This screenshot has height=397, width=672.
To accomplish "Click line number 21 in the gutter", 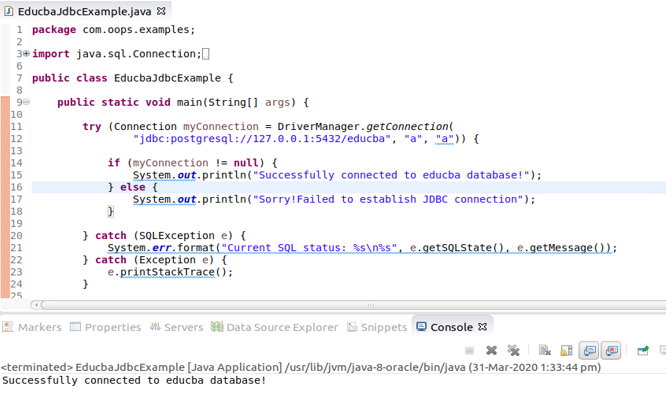I will (x=16, y=248).
